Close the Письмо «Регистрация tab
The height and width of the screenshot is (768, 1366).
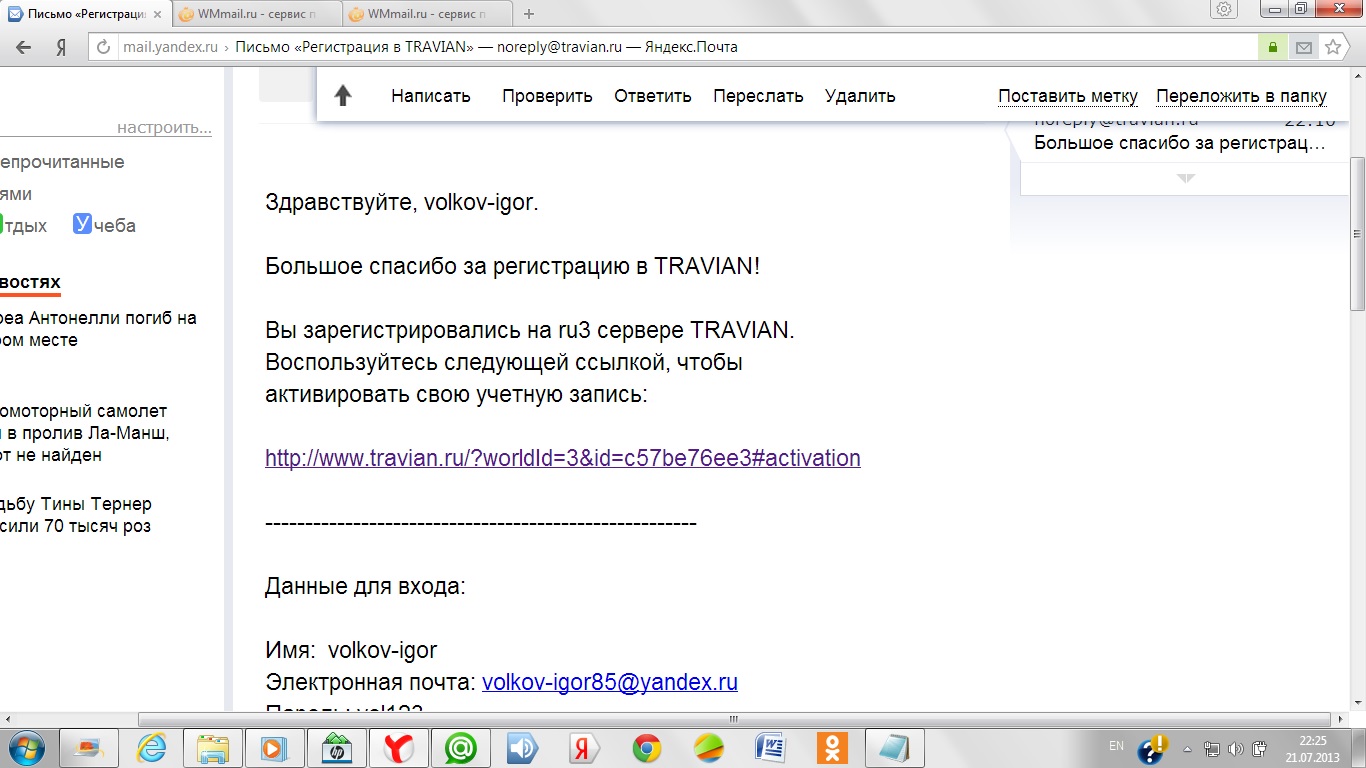[x=157, y=15]
